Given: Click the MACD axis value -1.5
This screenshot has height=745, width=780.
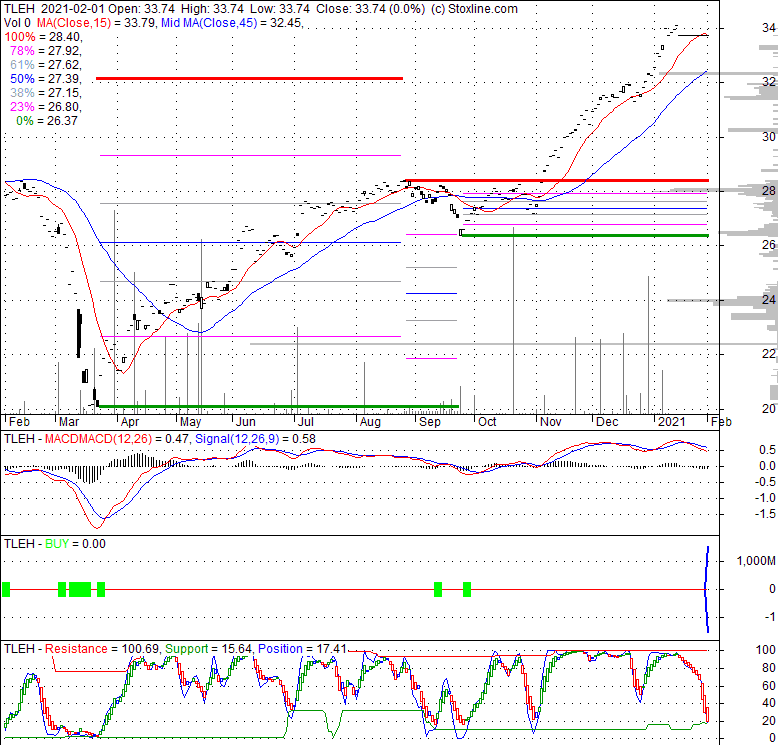Looking at the screenshot, I should point(765,514).
